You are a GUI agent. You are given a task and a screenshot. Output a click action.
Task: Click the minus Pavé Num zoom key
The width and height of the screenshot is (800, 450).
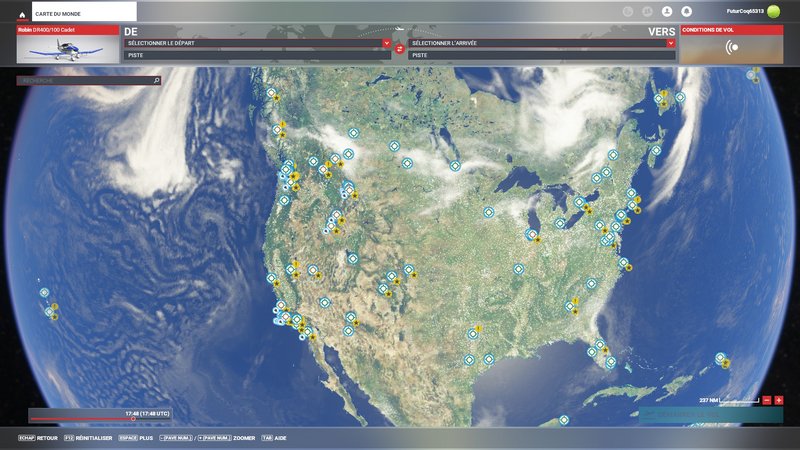176,438
